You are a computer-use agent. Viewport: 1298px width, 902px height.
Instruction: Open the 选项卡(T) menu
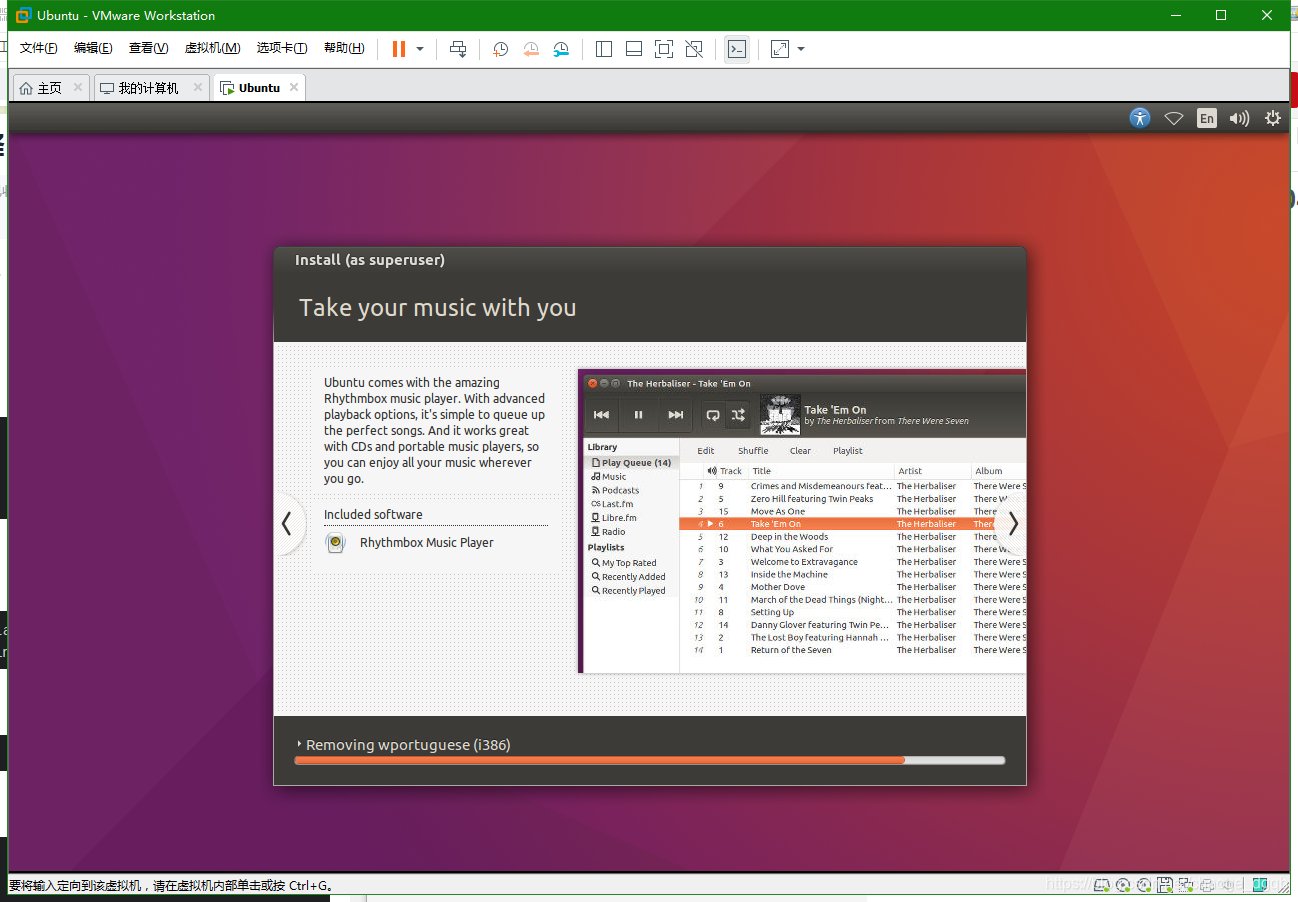pos(282,48)
